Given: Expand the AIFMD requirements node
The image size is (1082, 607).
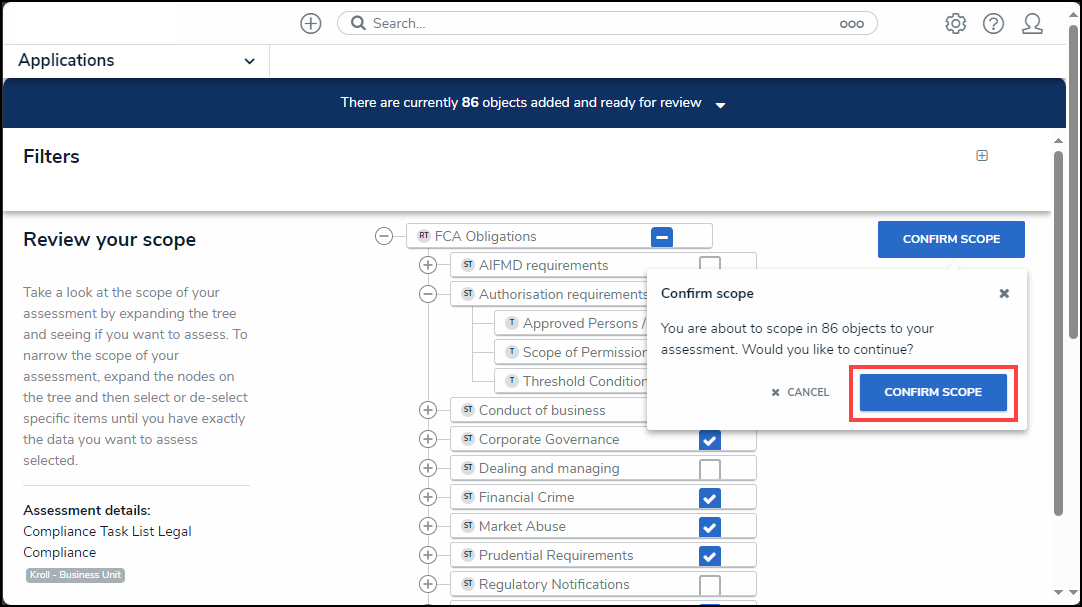Looking at the screenshot, I should tap(428, 265).
